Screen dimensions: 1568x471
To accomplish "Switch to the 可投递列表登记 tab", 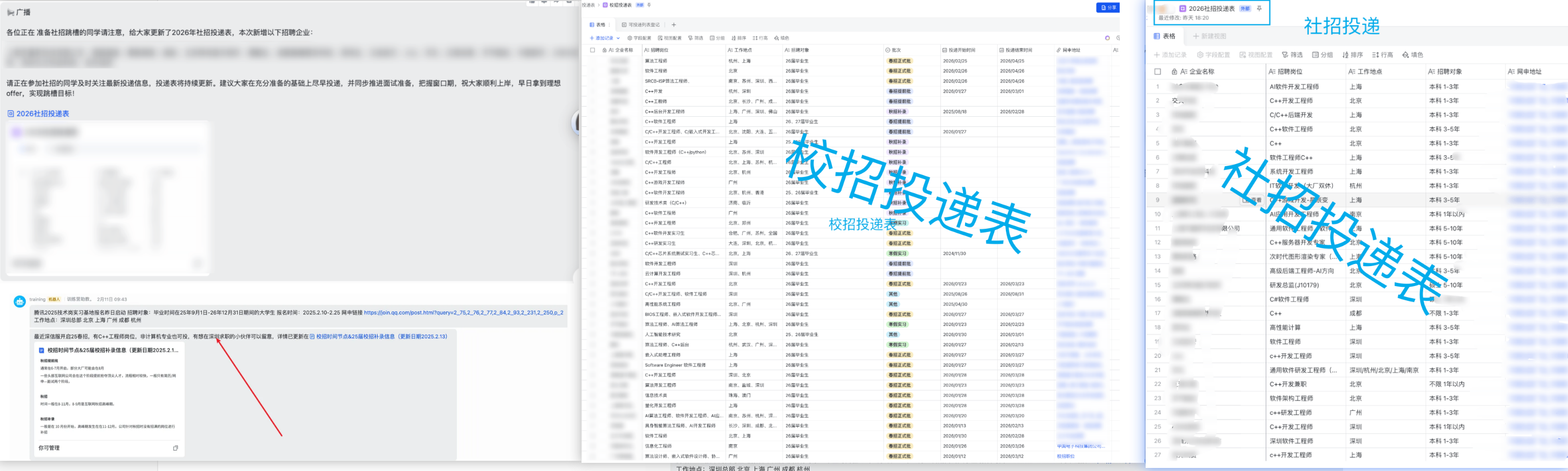I will [640, 25].
